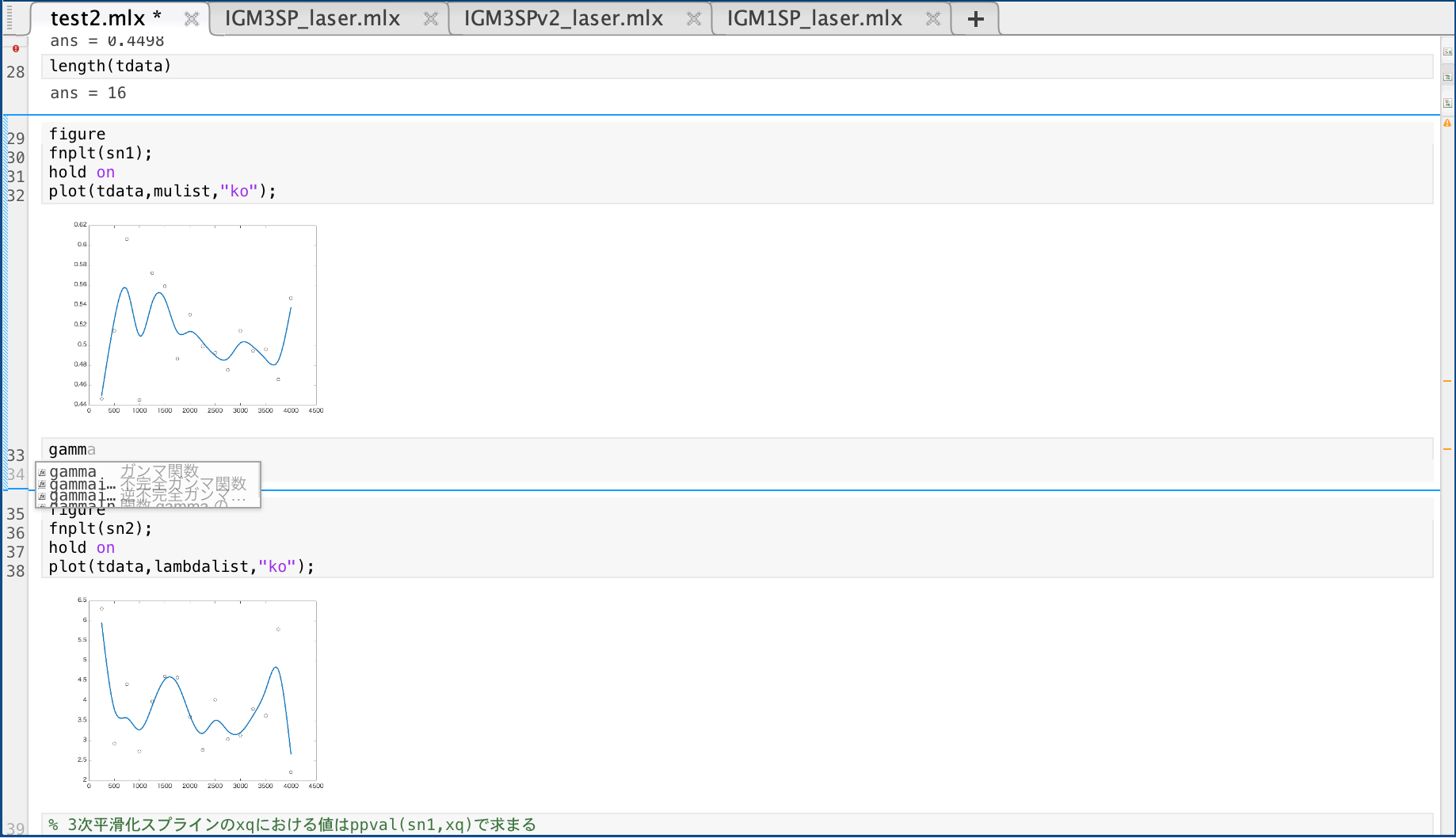Close the IGM1SP_laser.mlx tab
This screenshot has width=1456, height=838.
pyautogui.click(x=932, y=19)
